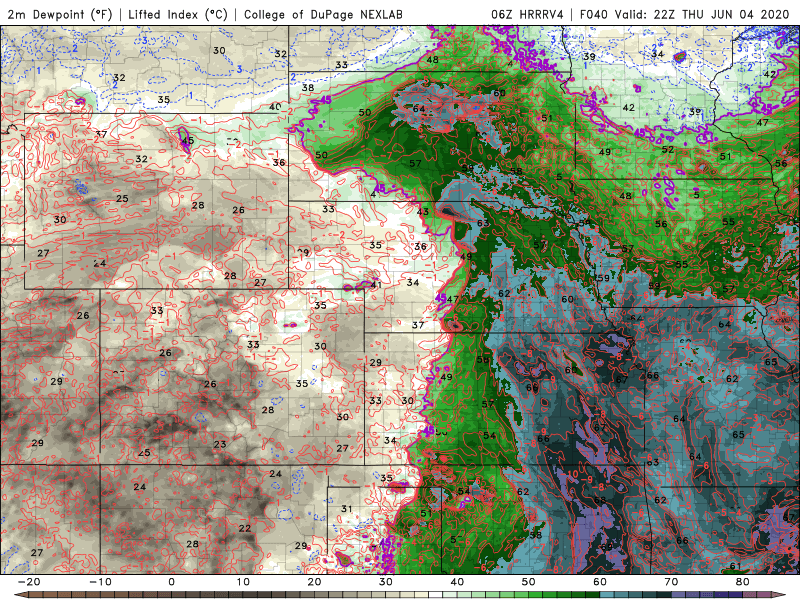800x600 pixels.
Task: Click the -20 label on the color scale
Action: pos(29,582)
